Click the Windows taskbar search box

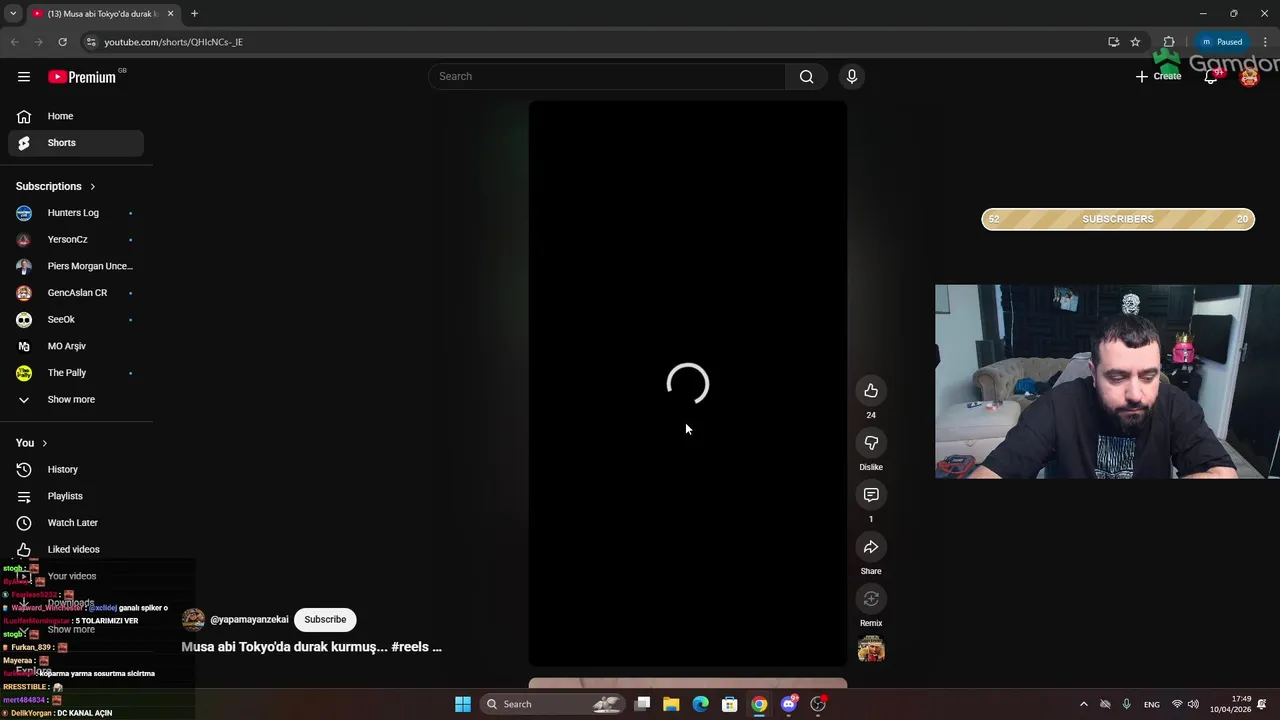[x=552, y=704]
